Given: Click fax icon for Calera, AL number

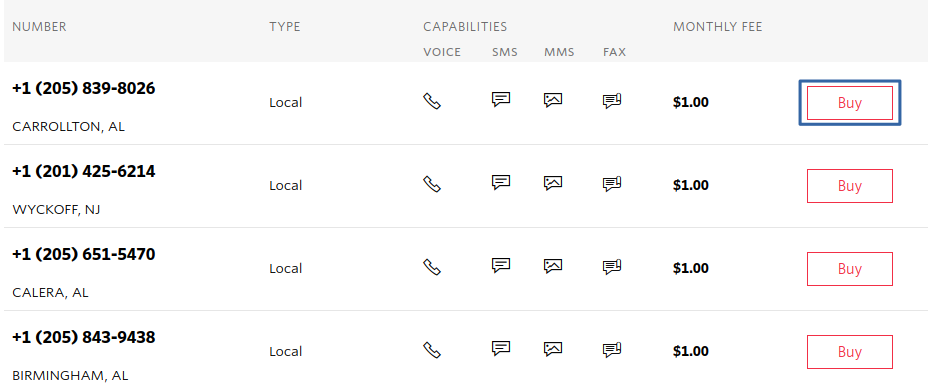Looking at the screenshot, I should pyautogui.click(x=612, y=267).
